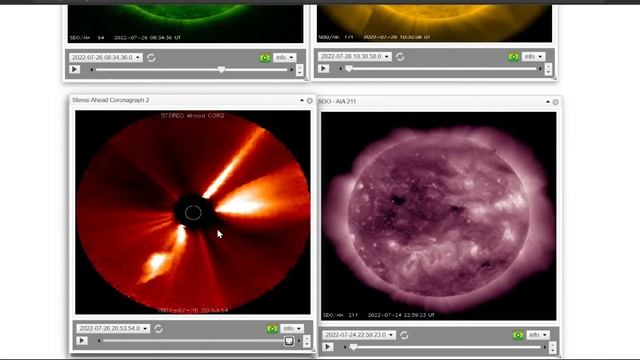The height and width of the screenshot is (360, 640).
Task: Click the 'SDO - AIA 211' panel title
Action: tap(338, 101)
